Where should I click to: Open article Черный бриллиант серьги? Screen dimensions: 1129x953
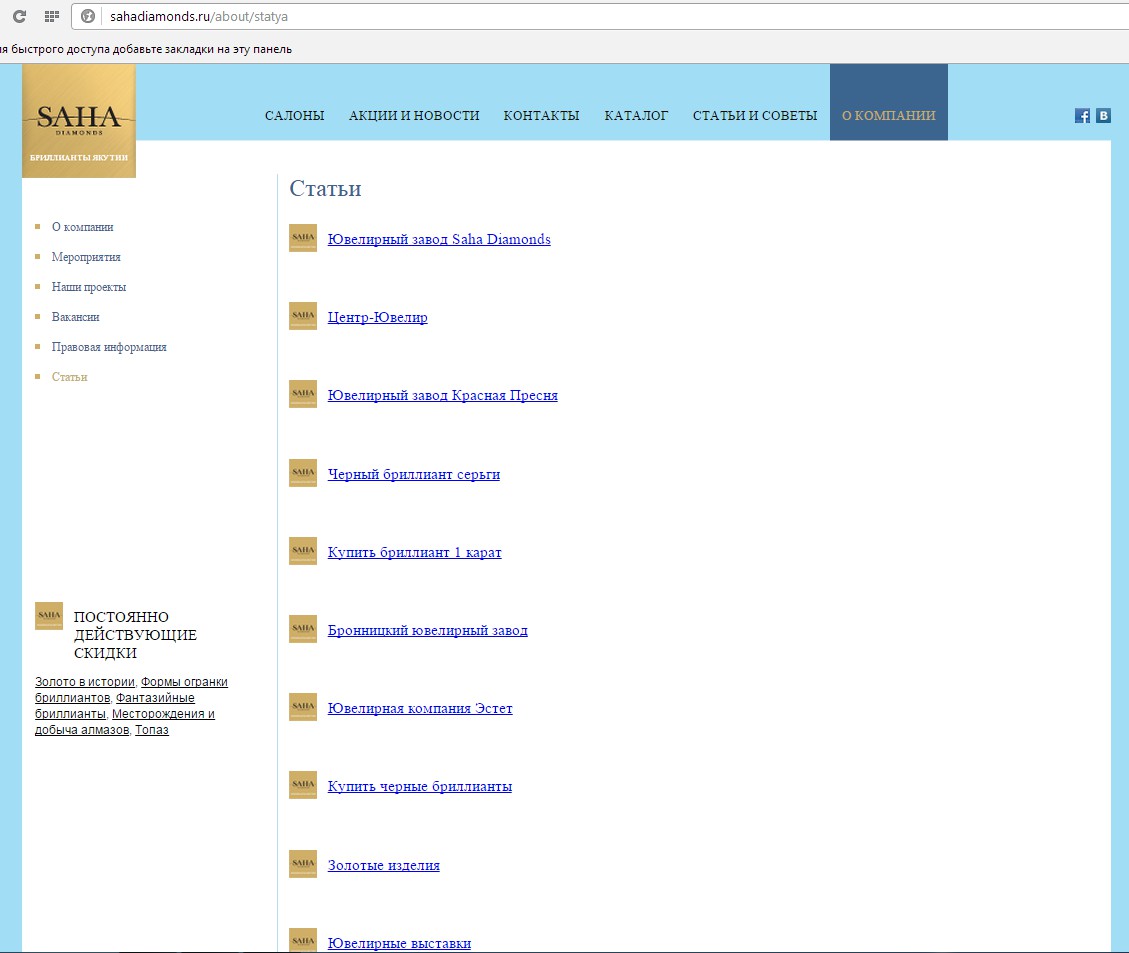pyautogui.click(x=414, y=474)
